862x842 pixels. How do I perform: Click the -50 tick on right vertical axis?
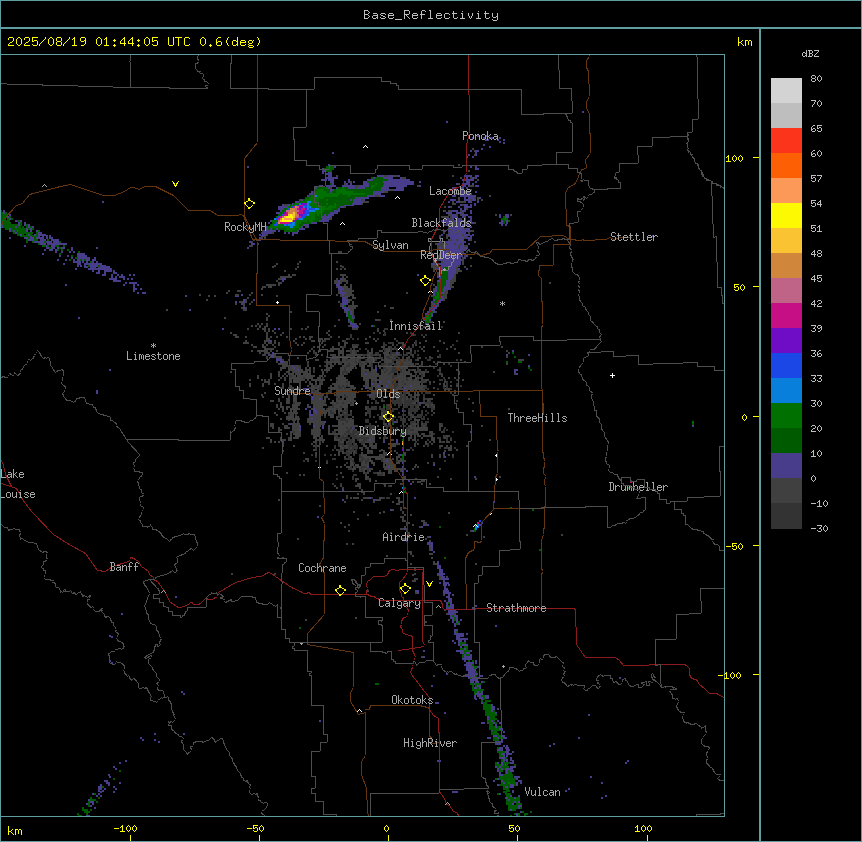[734, 546]
